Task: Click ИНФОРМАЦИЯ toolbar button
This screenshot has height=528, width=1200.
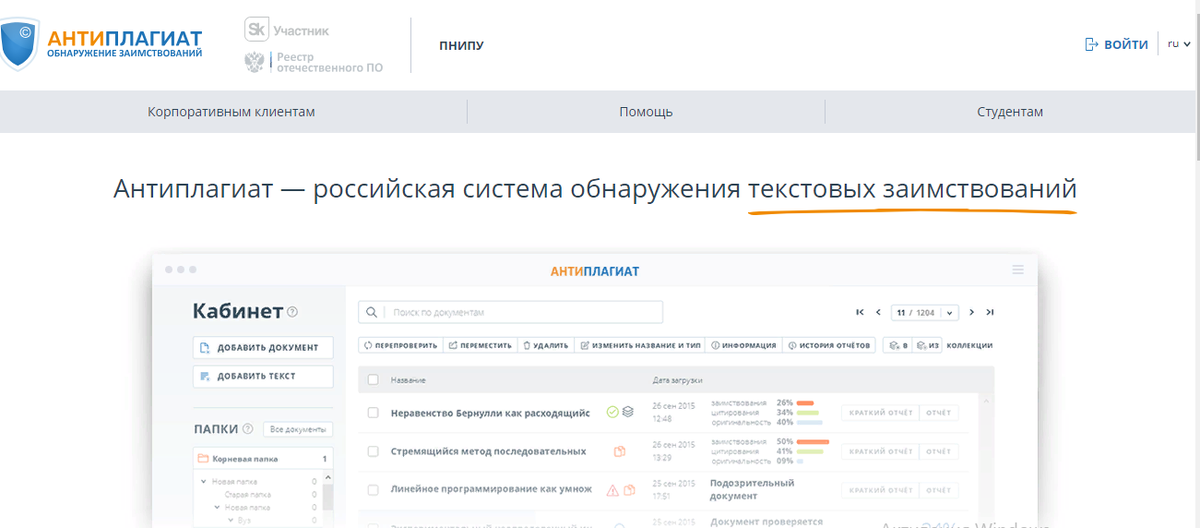Action: pos(743,345)
